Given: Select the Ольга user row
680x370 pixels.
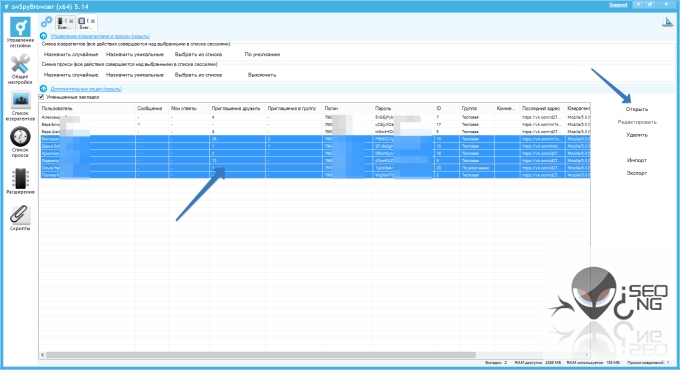Looking at the screenshot, I should (315, 168).
